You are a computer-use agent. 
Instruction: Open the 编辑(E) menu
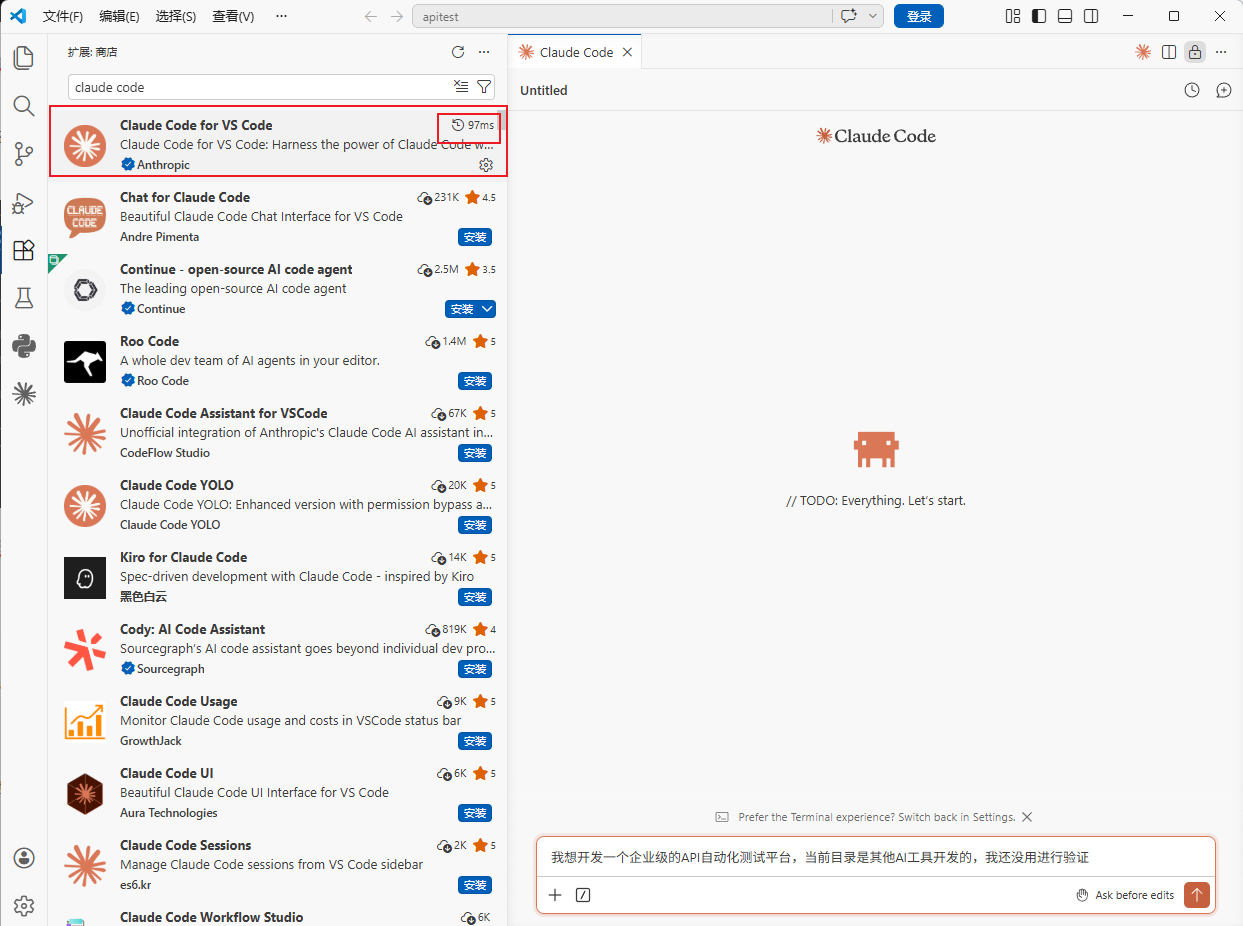(120, 16)
